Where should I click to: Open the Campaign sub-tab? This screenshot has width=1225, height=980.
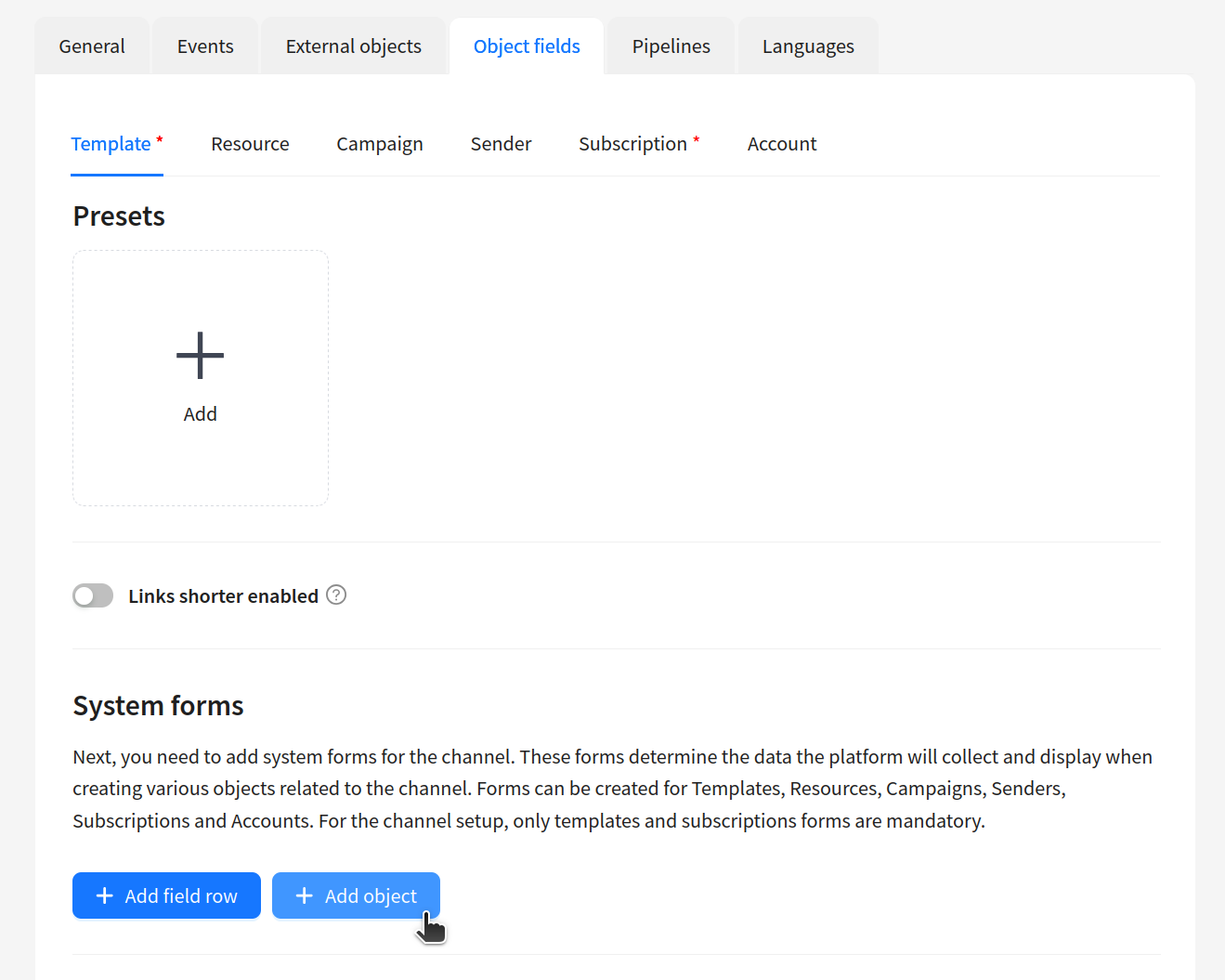pyautogui.click(x=380, y=144)
